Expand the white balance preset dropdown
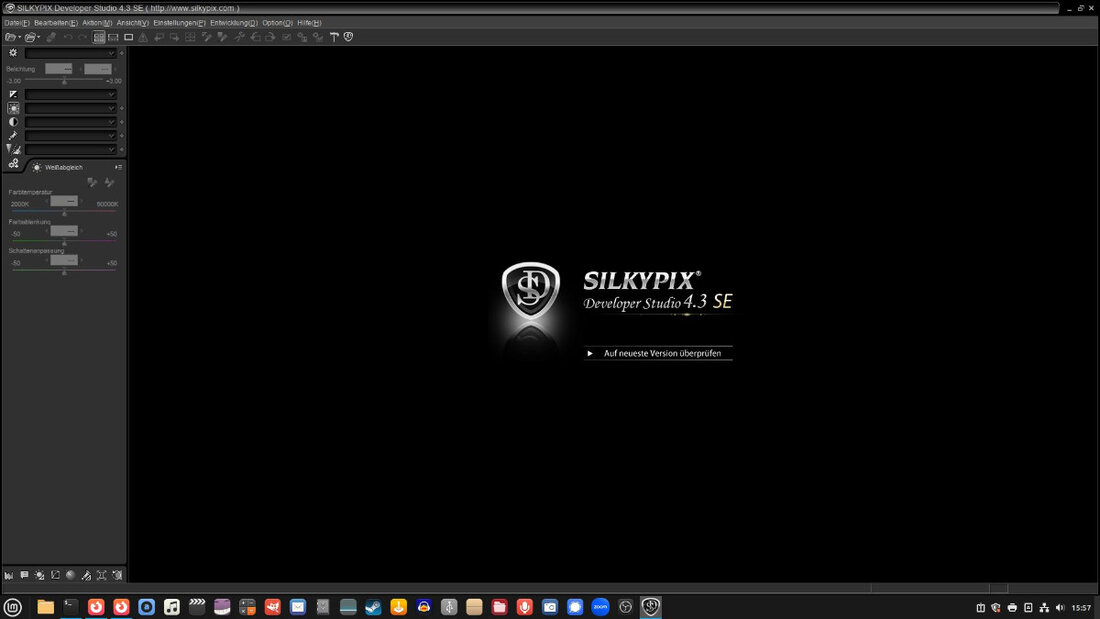This screenshot has height=619, width=1100. coord(70,108)
